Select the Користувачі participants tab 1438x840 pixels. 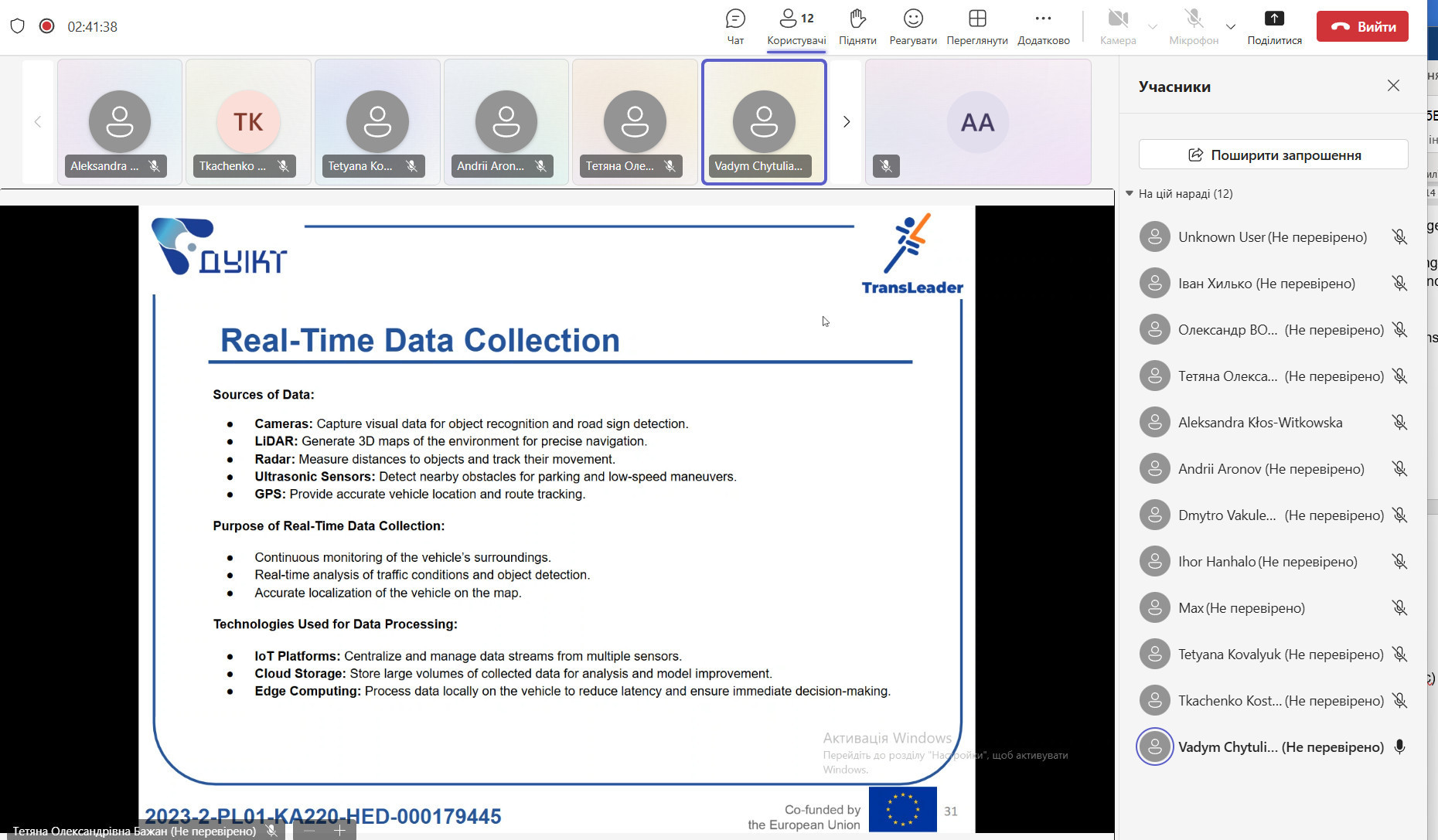(796, 26)
